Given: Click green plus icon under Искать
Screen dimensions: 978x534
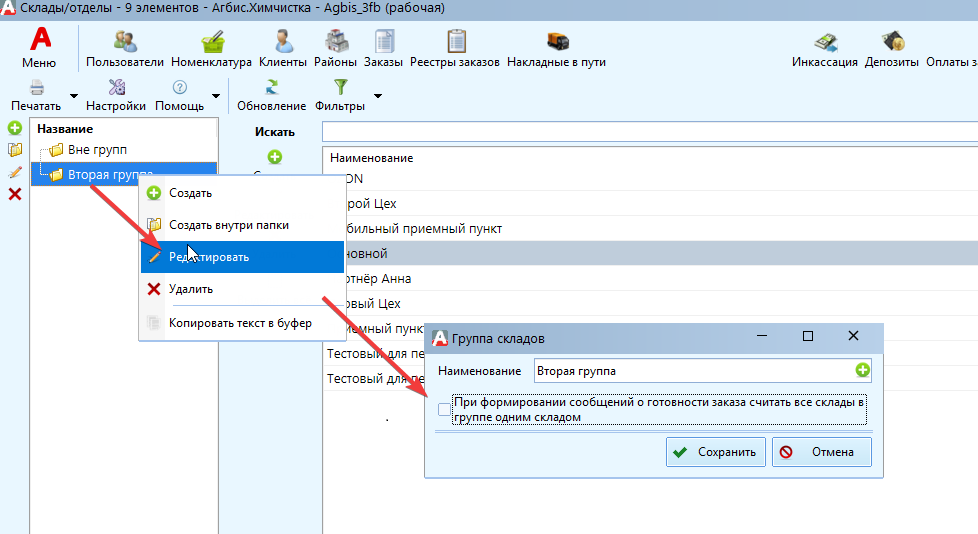Looking at the screenshot, I should coord(275,157).
